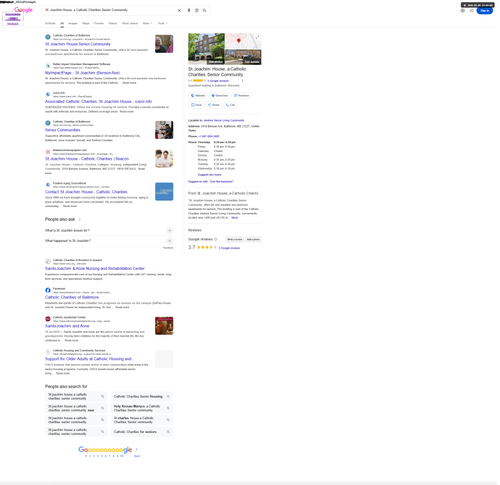Expand the map with the arrows icon

[257, 37]
